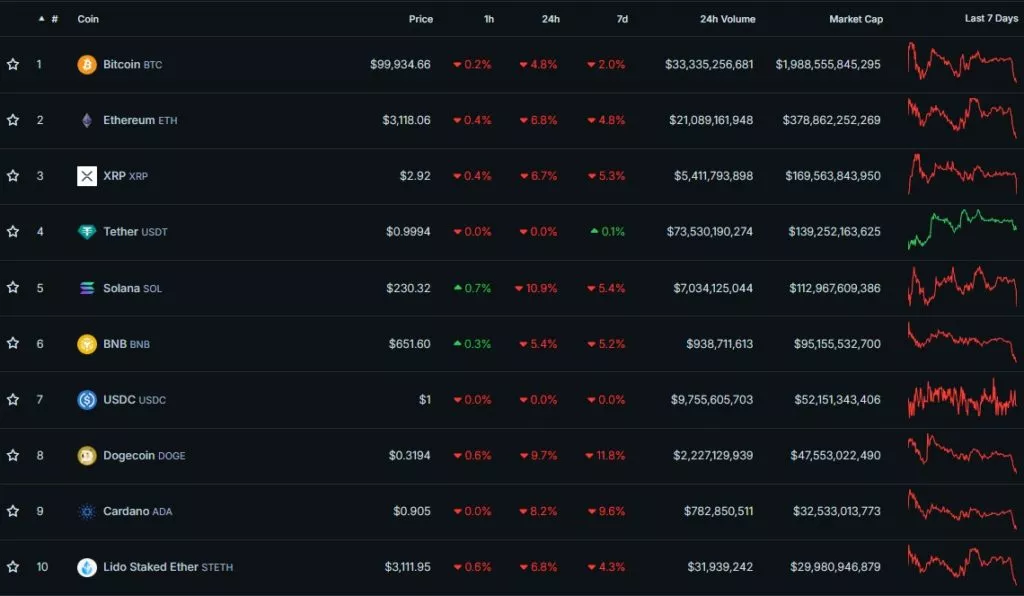Open Cardano's 7-day sparkline chart
The height and width of the screenshot is (596, 1024).
click(962, 509)
